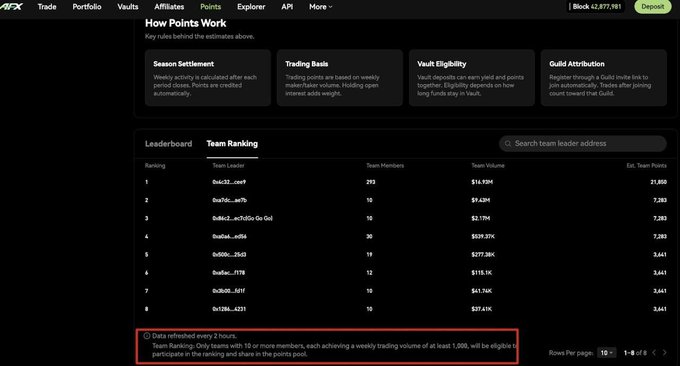Expand the More menu in the navigation bar

(320, 7)
